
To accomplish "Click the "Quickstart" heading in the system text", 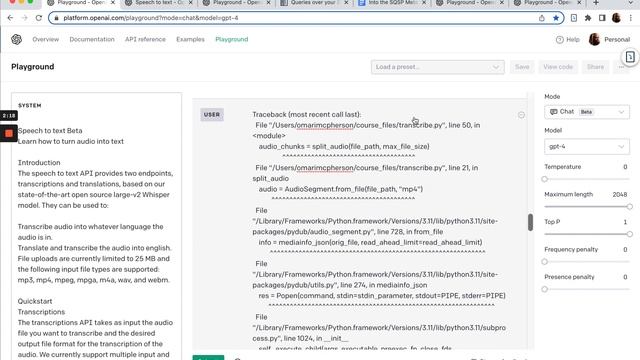I will 35,301.
